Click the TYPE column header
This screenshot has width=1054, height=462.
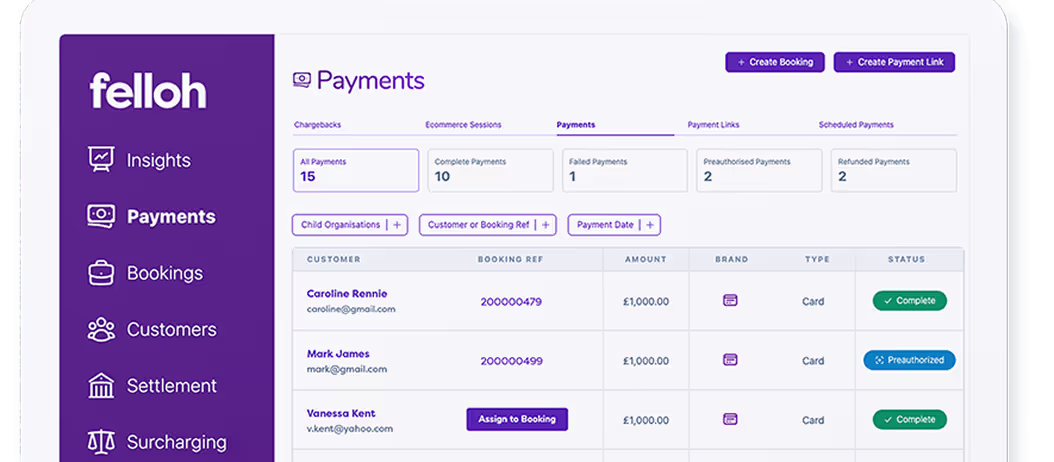(817, 260)
